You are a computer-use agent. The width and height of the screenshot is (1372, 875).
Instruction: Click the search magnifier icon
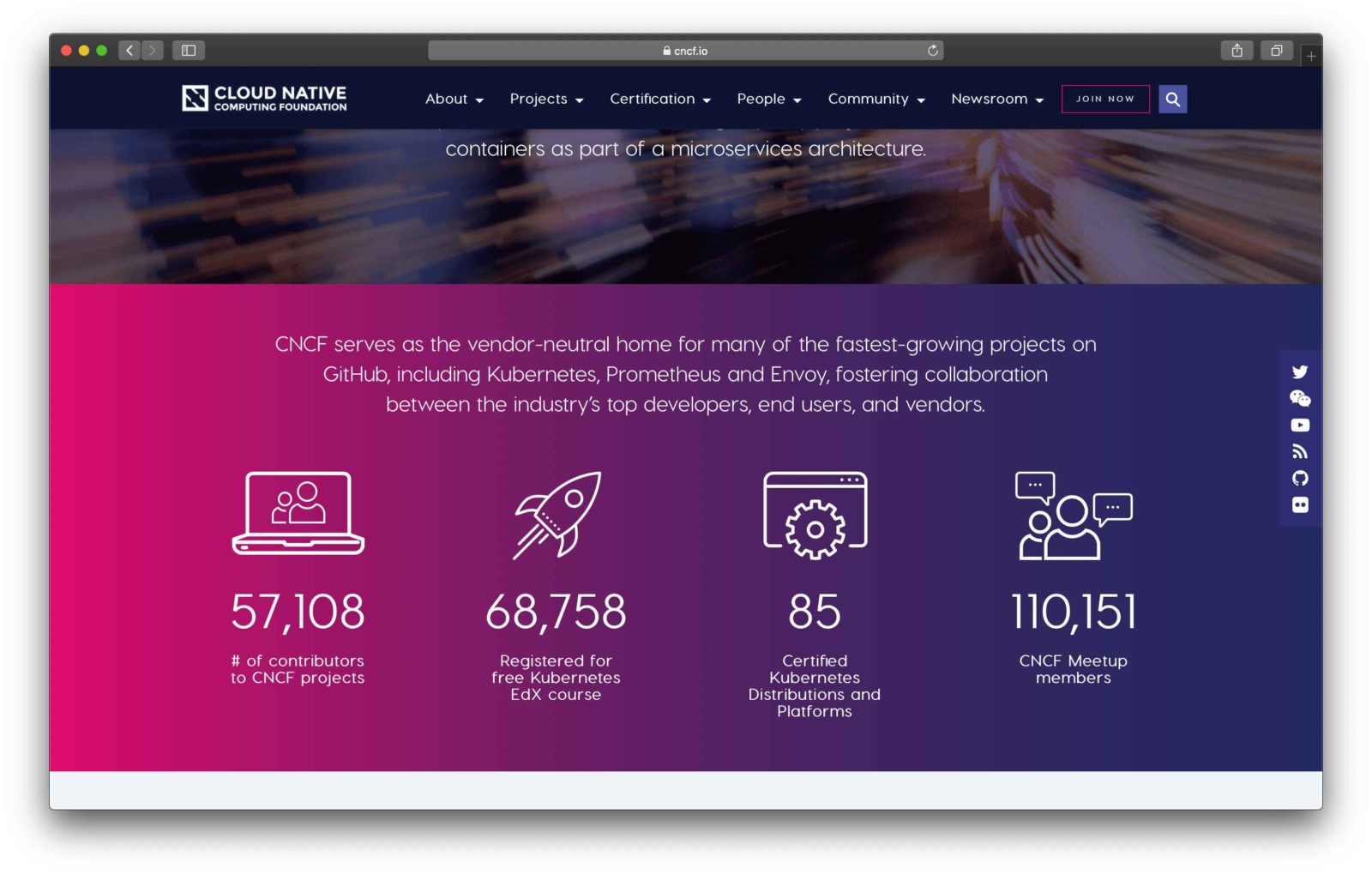point(1172,99)
